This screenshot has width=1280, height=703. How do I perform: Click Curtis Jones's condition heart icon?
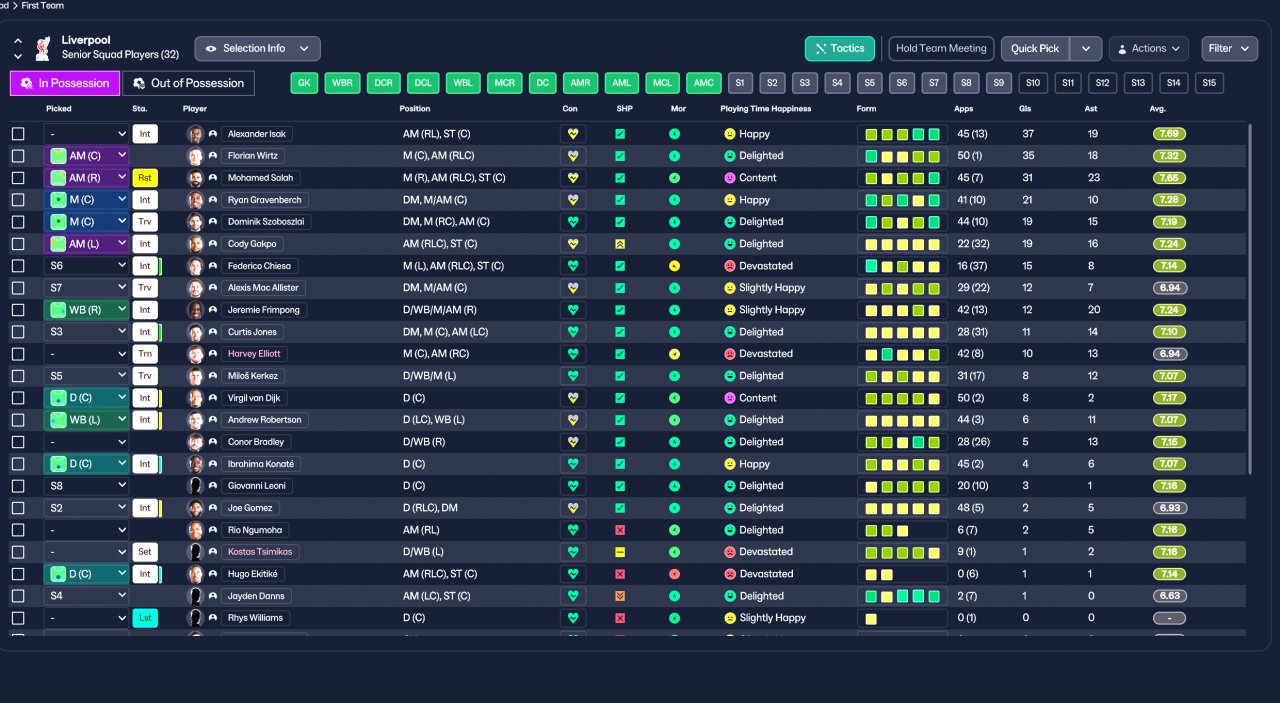tap(573, 332)
